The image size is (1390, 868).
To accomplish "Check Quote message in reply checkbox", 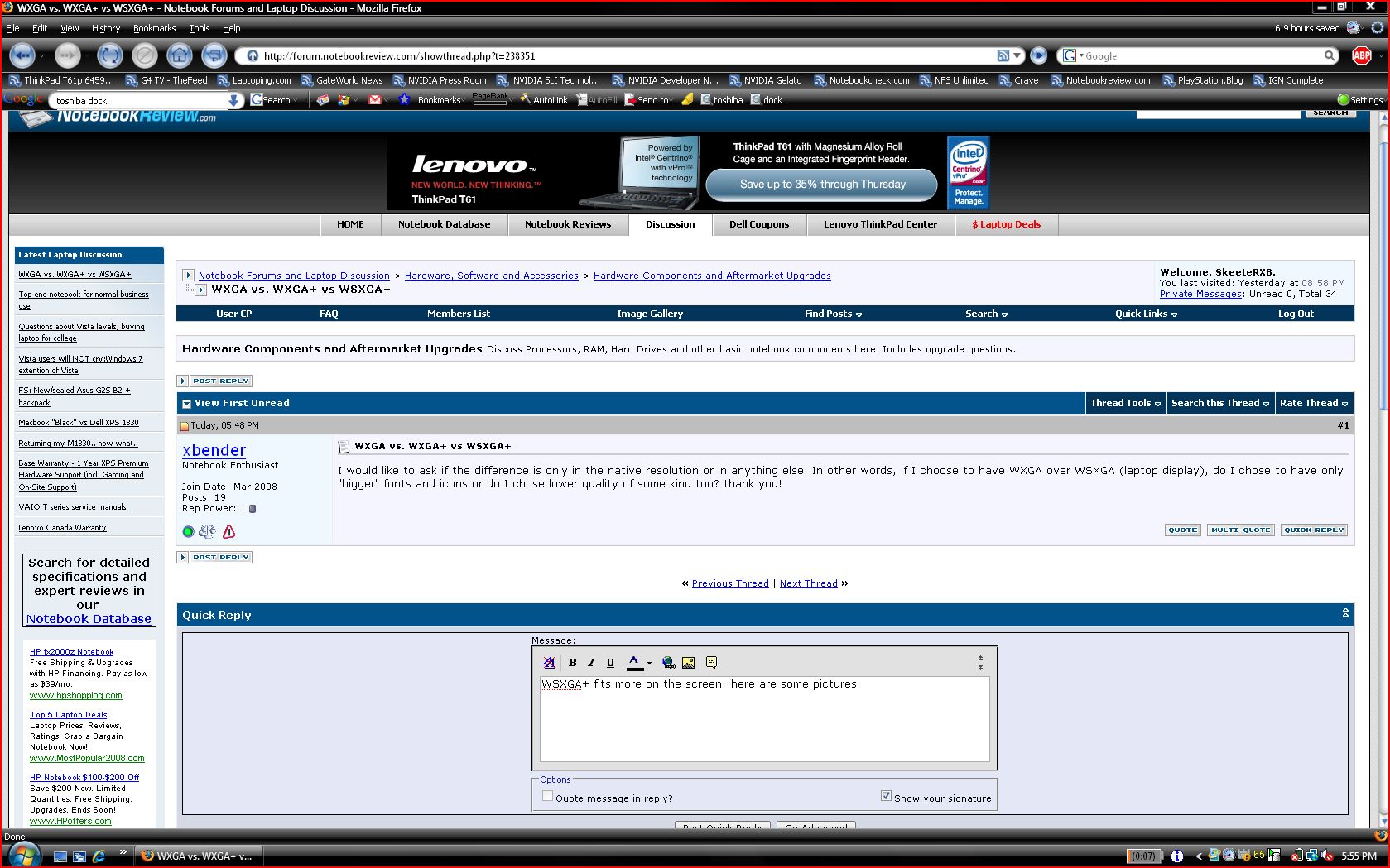I will pyautogui.click(x=547, y=796).
